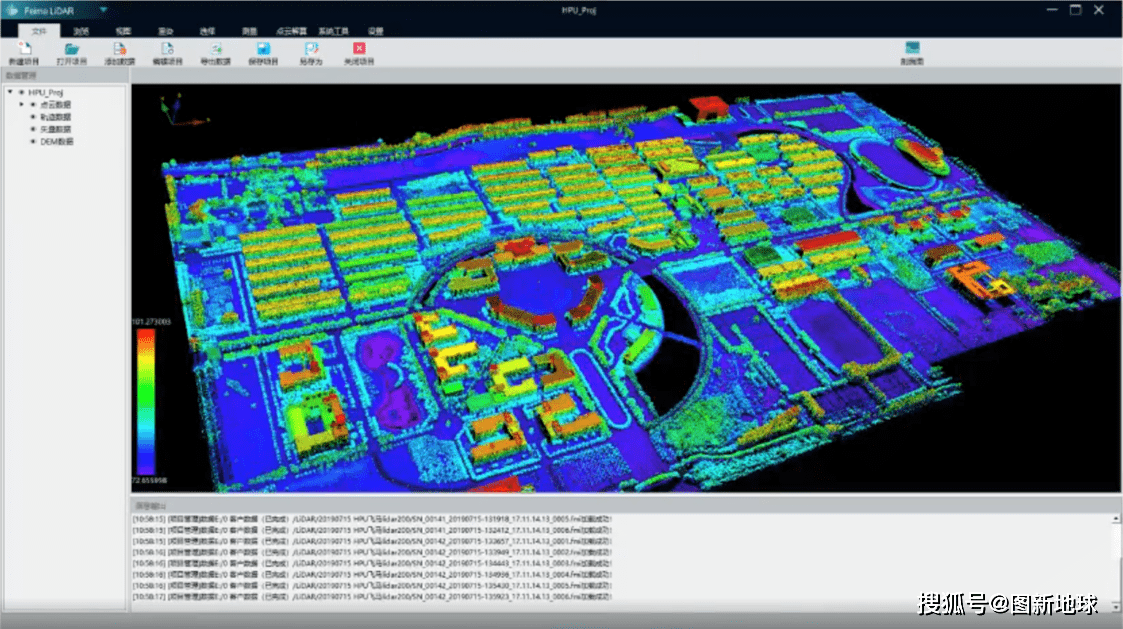Click the New Project (新建项目) icon

click(23, 49)
